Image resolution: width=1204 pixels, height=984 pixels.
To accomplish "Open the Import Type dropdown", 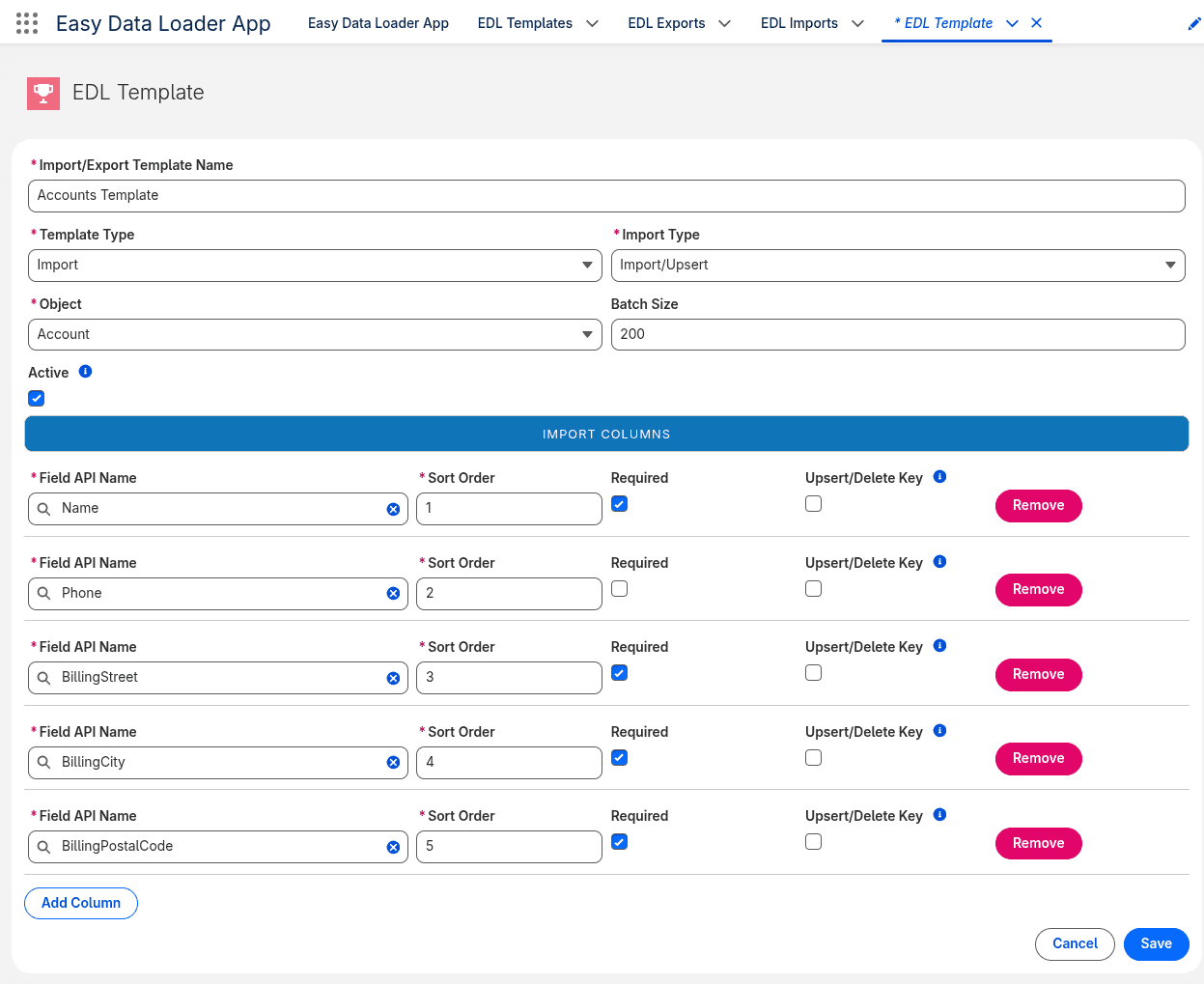I will [x=898, y=266].
